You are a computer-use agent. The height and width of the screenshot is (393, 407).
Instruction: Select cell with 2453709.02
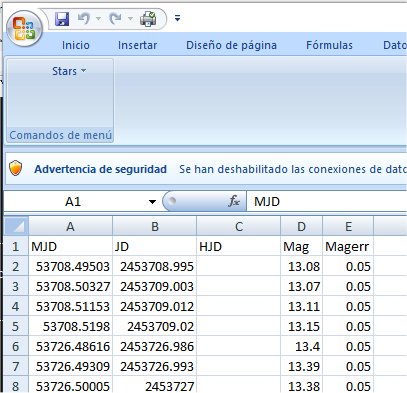[x=155, y=326]
